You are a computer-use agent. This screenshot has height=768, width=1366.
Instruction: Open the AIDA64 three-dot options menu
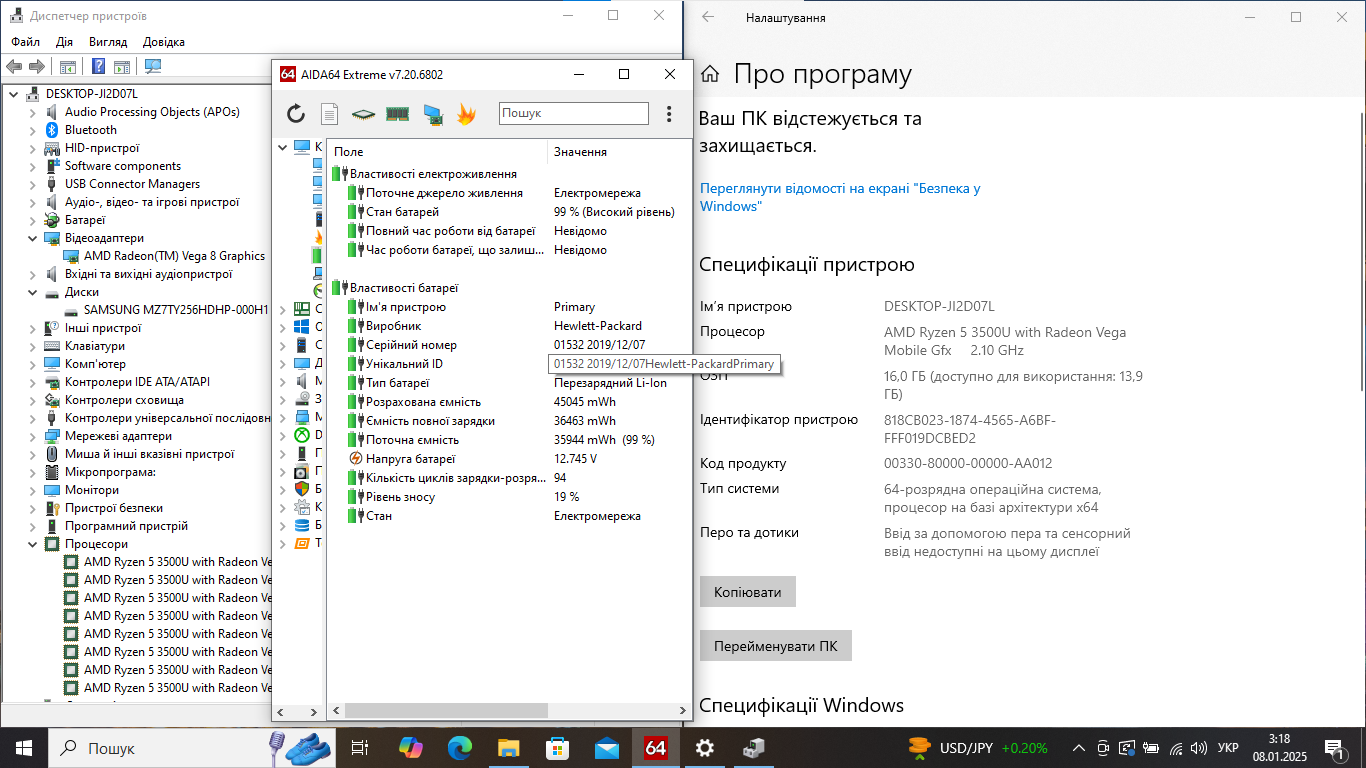669,114
